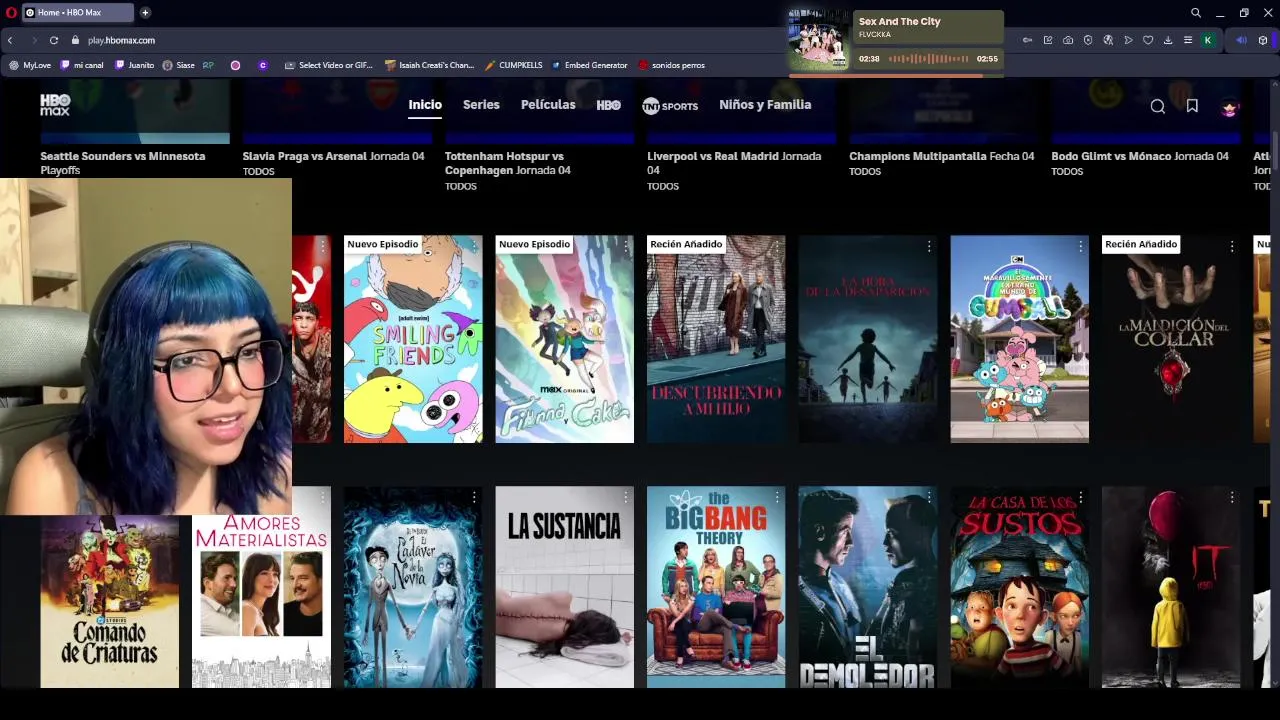Open the My List bookmark icon
This screenshot has height=720, width=1280.
(1192, 106)
